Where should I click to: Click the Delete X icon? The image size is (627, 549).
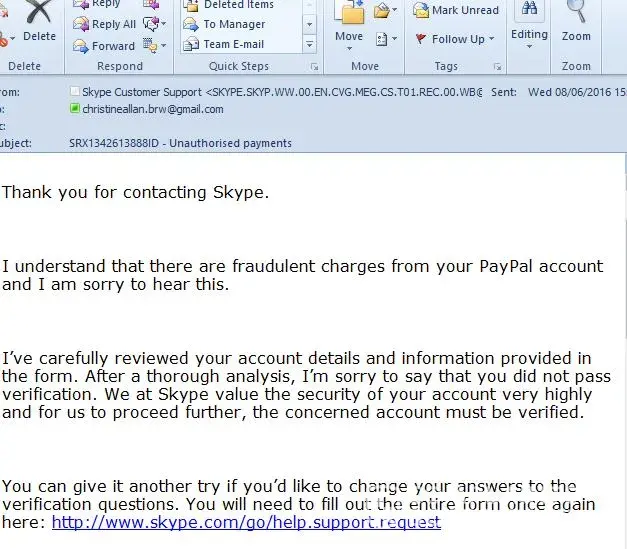[x=38, y=14]
